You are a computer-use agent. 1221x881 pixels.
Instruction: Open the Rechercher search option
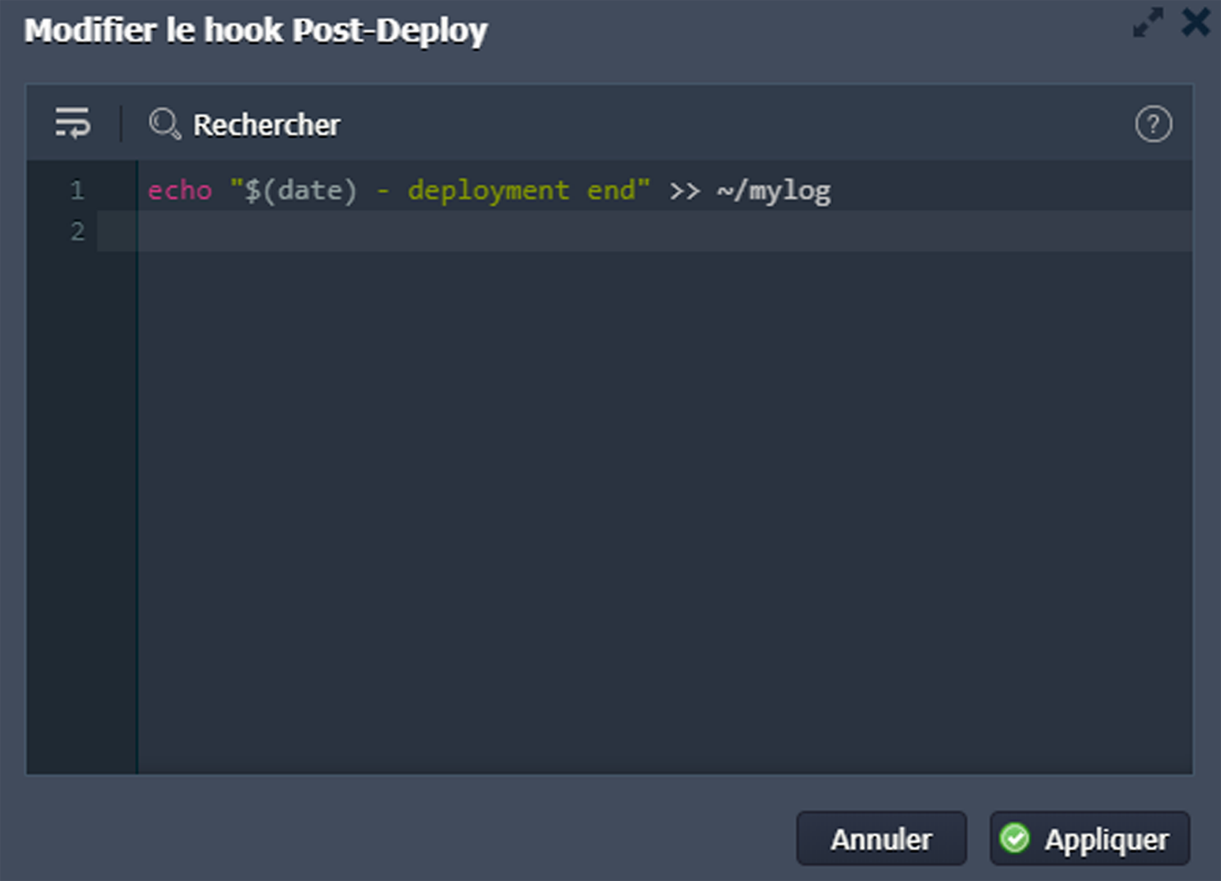266,125
